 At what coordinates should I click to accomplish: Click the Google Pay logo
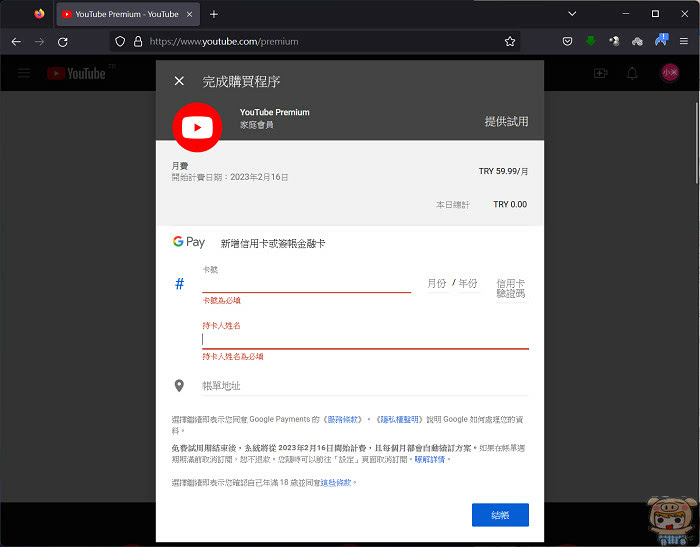189,242
